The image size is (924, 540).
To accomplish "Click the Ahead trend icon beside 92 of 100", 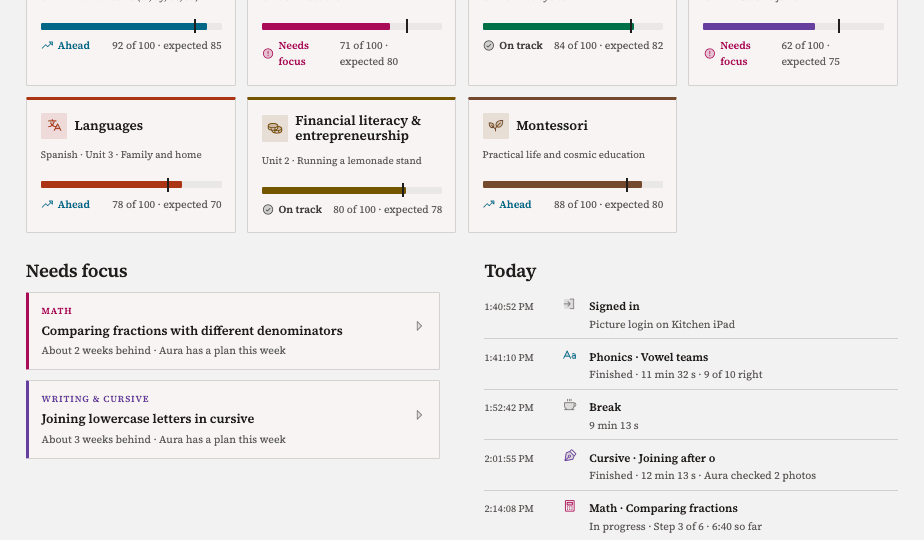I will pyautogui.click(x=47, y=45).
